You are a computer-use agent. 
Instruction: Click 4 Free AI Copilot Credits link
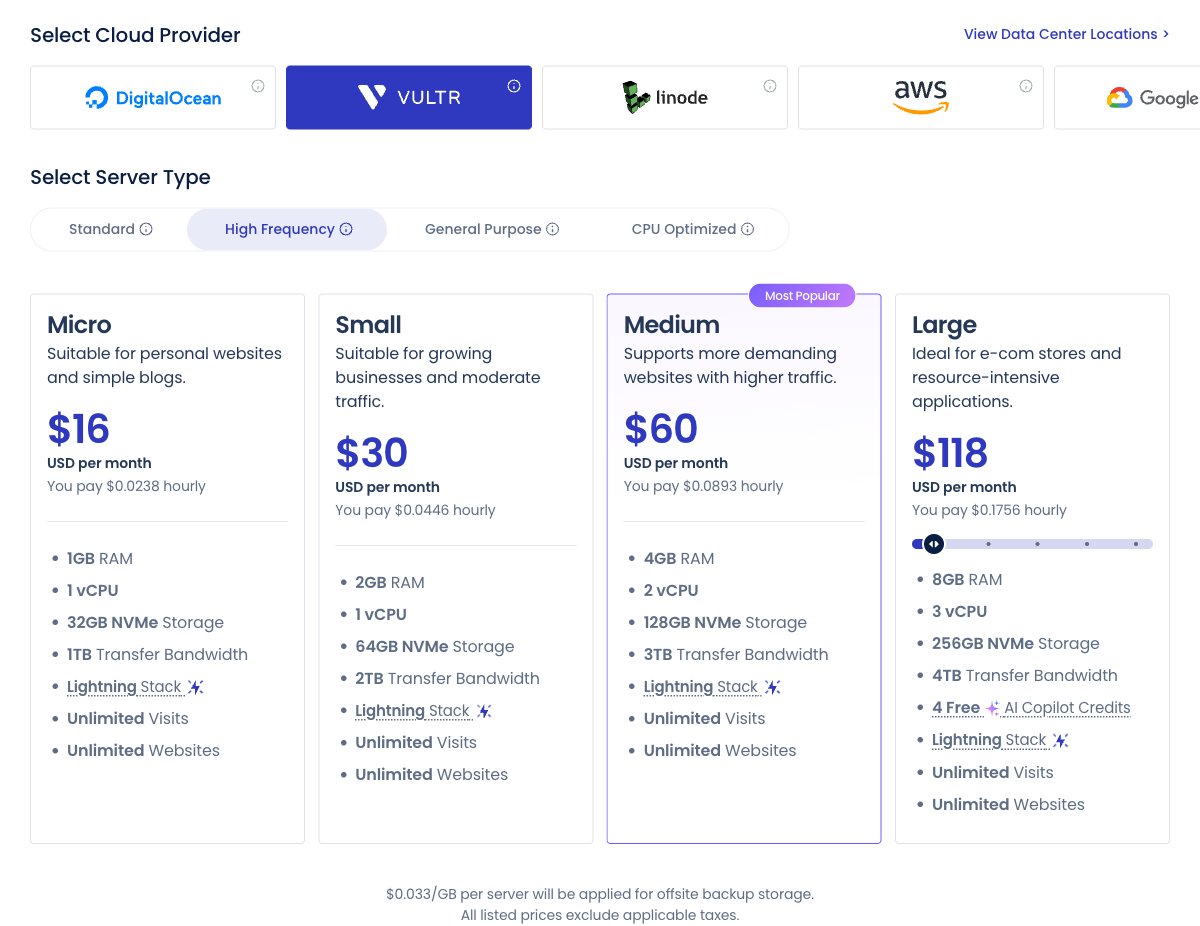pyautogui.click(x=1031, y=708)
